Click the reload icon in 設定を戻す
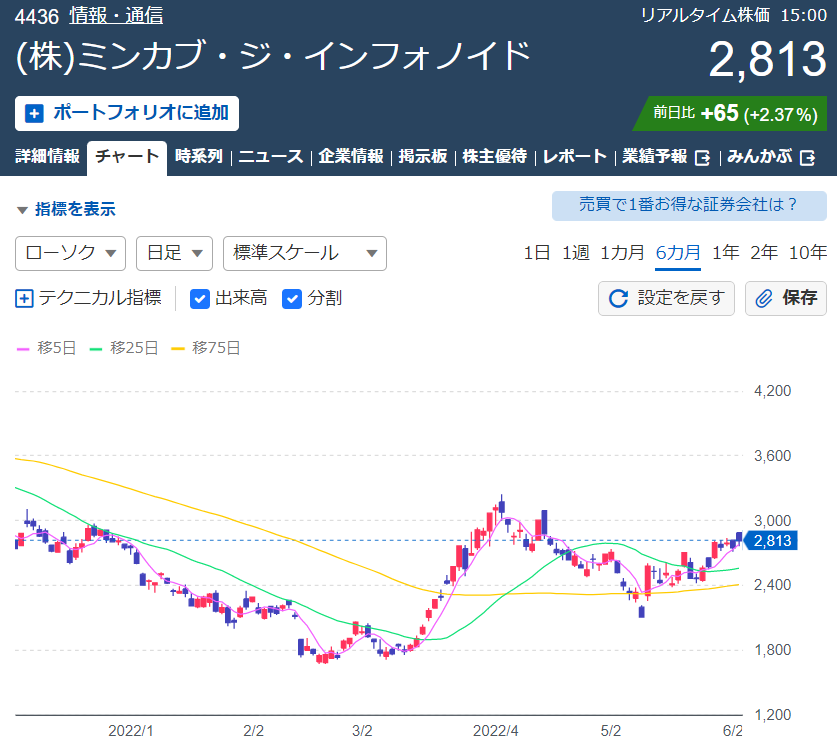 (x=619, y=298)
